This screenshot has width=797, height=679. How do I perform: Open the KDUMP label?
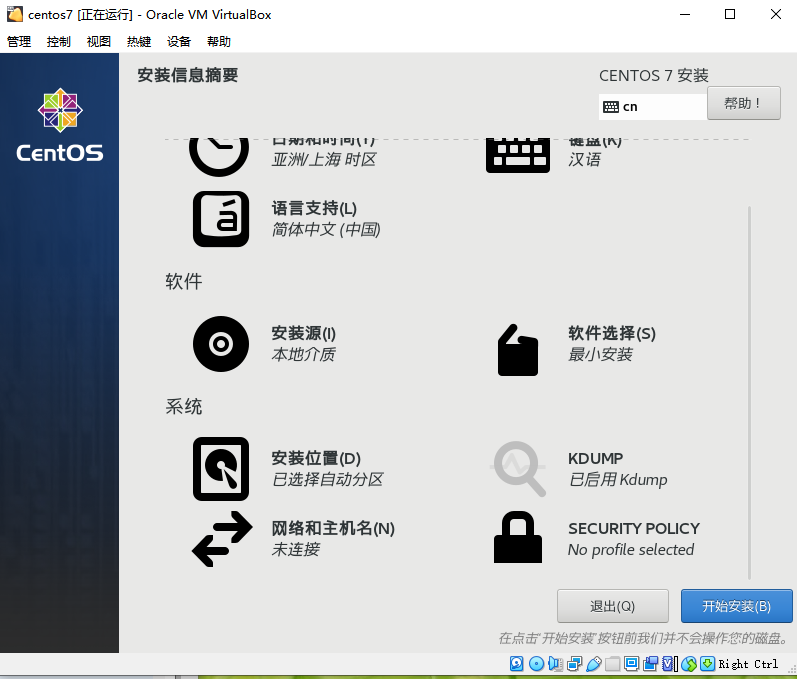pyautogui.click(x=595, y=458)
